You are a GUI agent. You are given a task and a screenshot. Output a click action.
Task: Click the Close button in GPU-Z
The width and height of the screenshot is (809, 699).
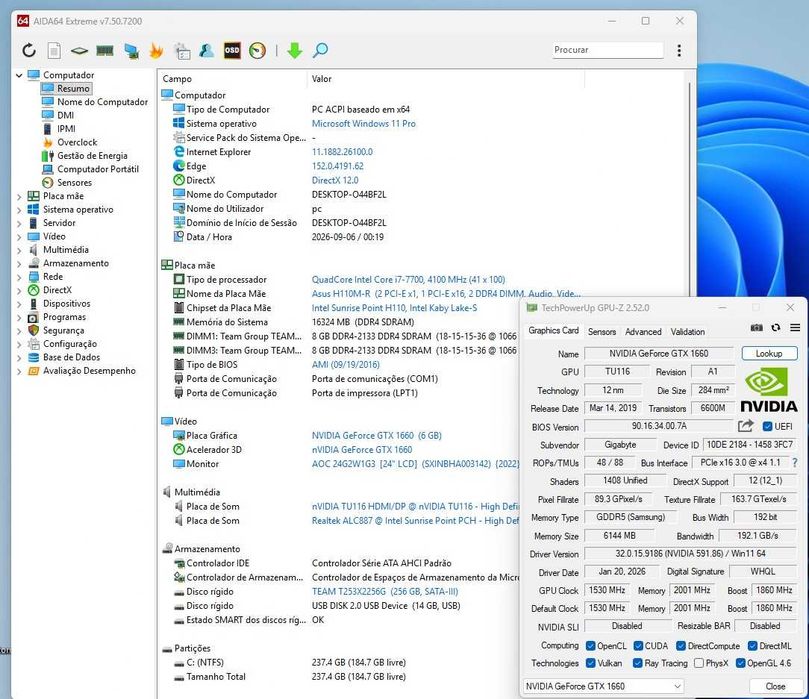[x=775, y=686]
